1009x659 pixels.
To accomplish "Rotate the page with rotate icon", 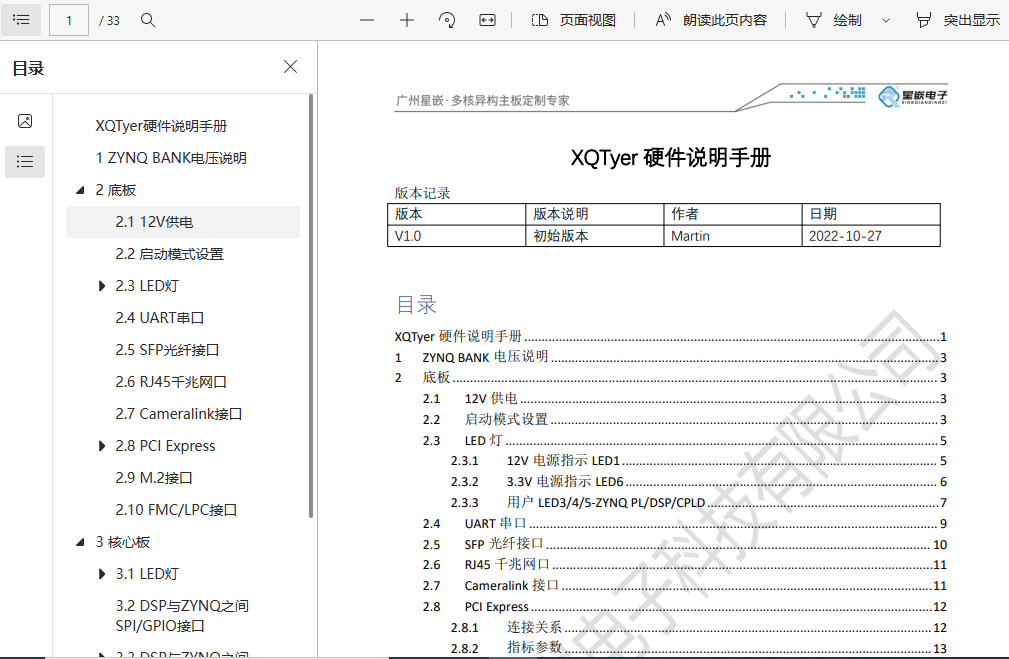I will tap(447, 20).
